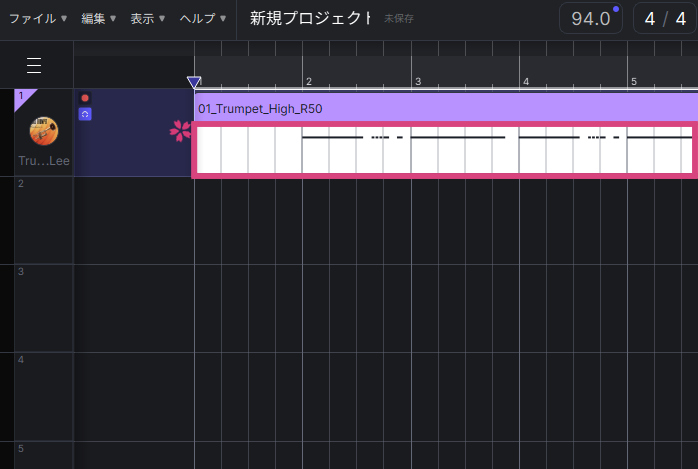This screenshot has width=698, height=469.
Task: Click the pink cherry blossom icon
Action: point(181,130)
